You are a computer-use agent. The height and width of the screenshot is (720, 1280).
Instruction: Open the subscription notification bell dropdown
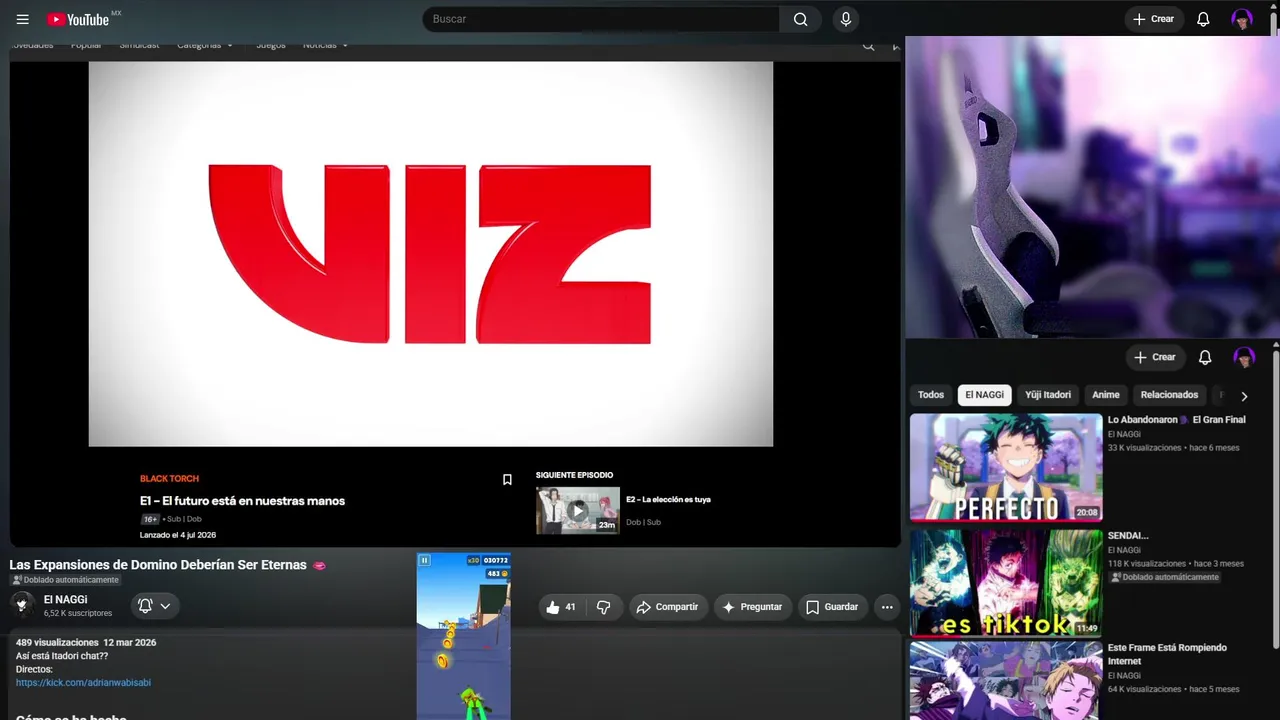click(155, 606)
